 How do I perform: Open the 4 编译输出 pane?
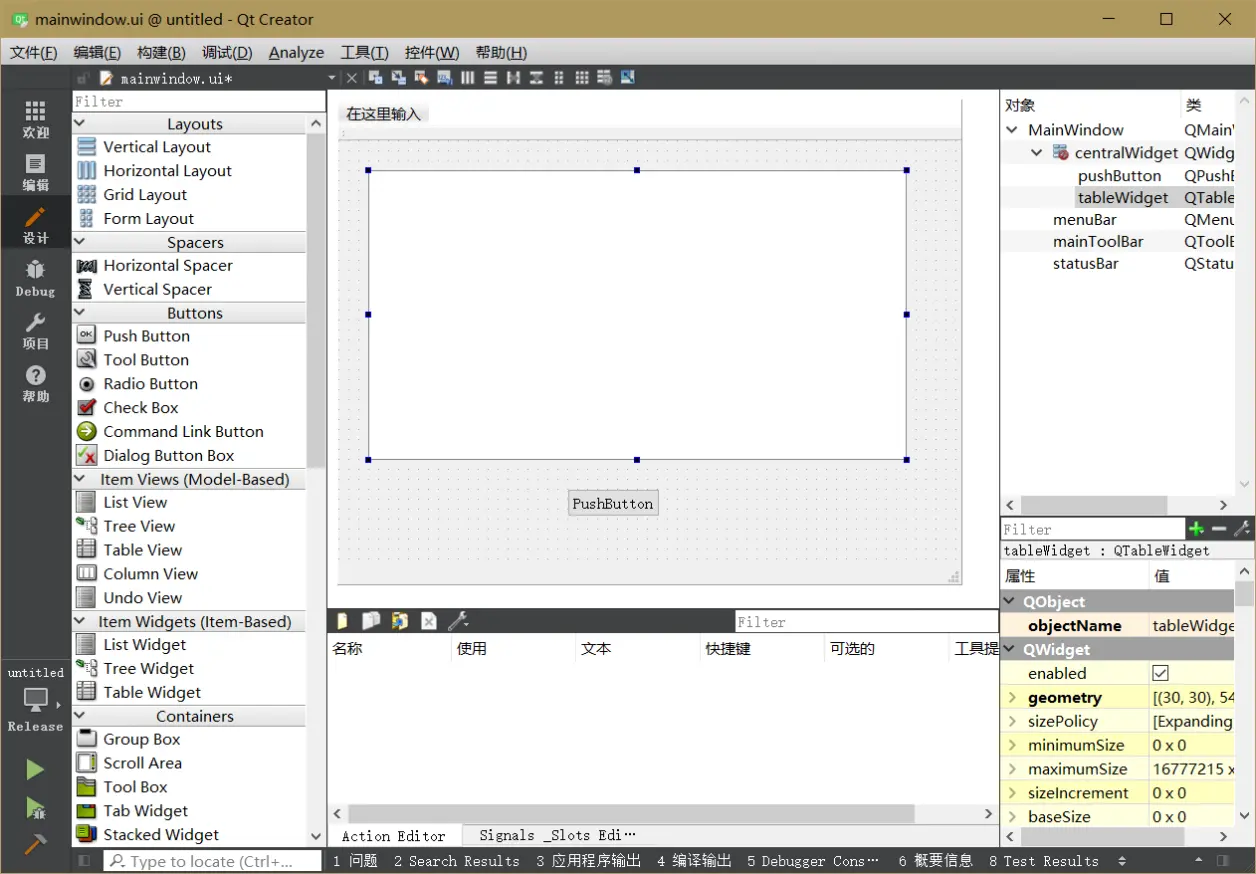[x=694, y=860]
